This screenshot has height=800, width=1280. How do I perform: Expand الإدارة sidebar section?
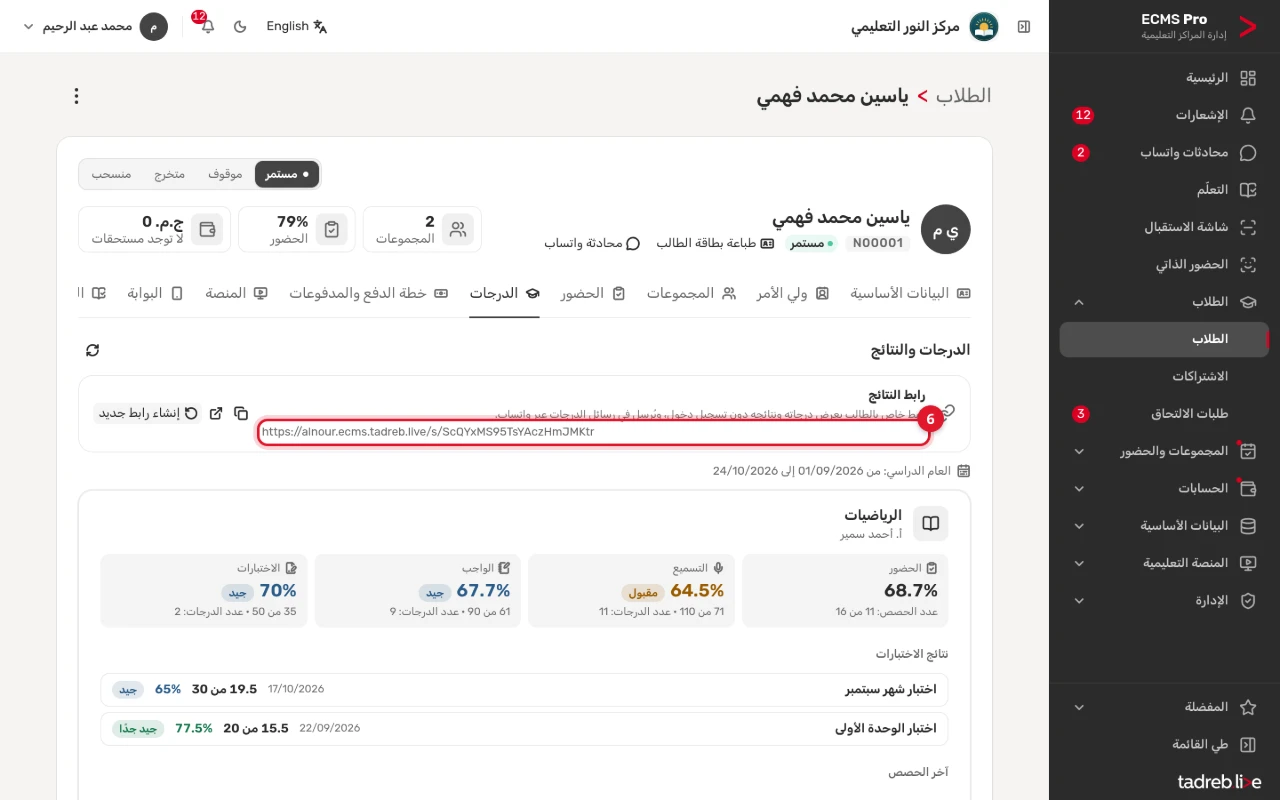click(x=1164, y=601)
